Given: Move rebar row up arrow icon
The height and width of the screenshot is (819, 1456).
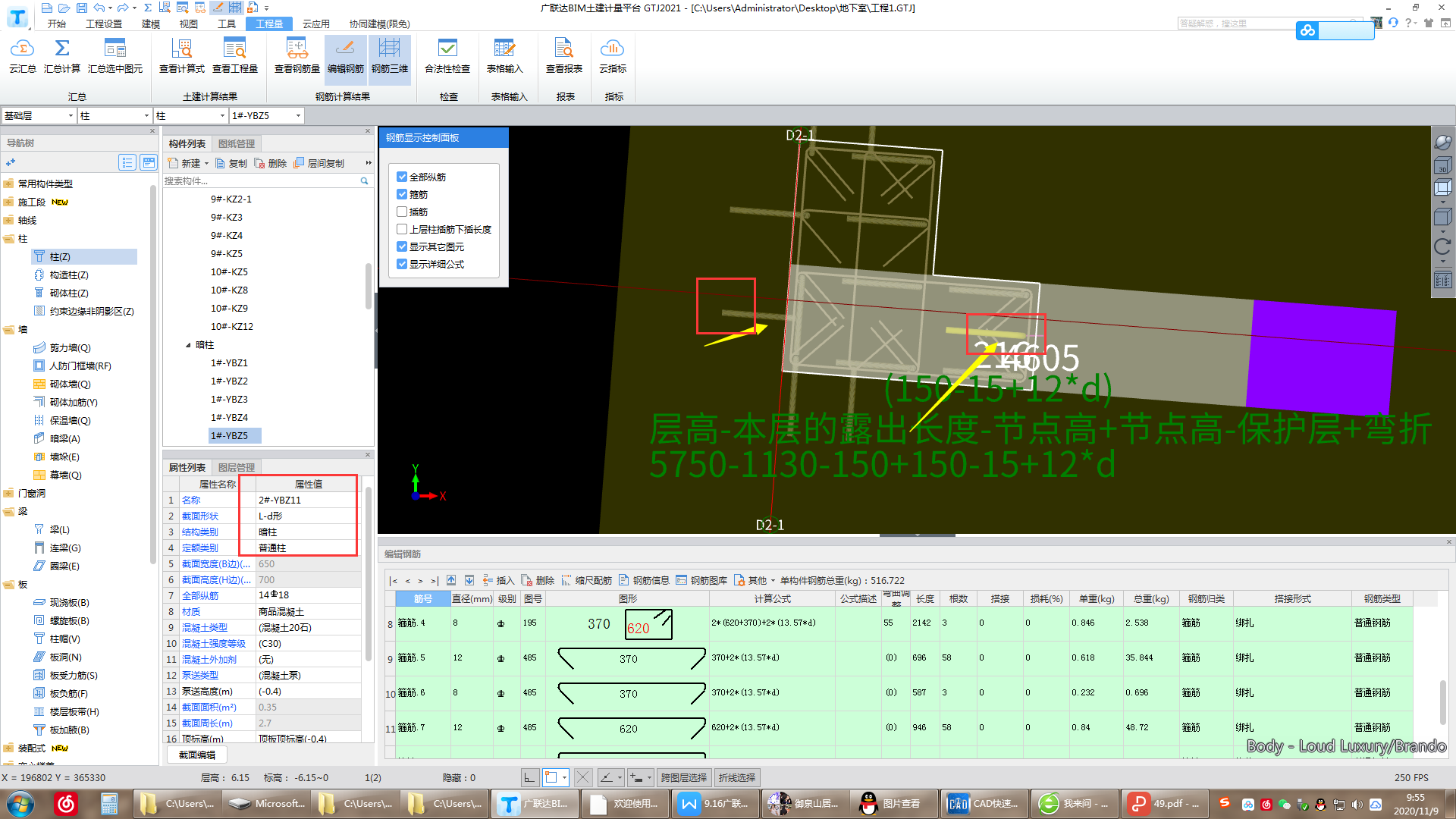Looking at the screenshot, I should [451, 580].
